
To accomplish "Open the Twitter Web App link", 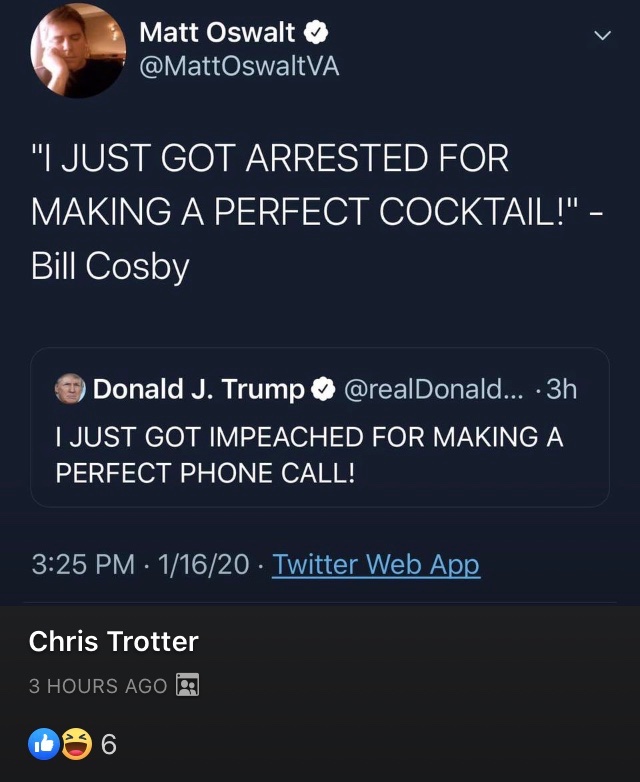I will coord(376,564).
